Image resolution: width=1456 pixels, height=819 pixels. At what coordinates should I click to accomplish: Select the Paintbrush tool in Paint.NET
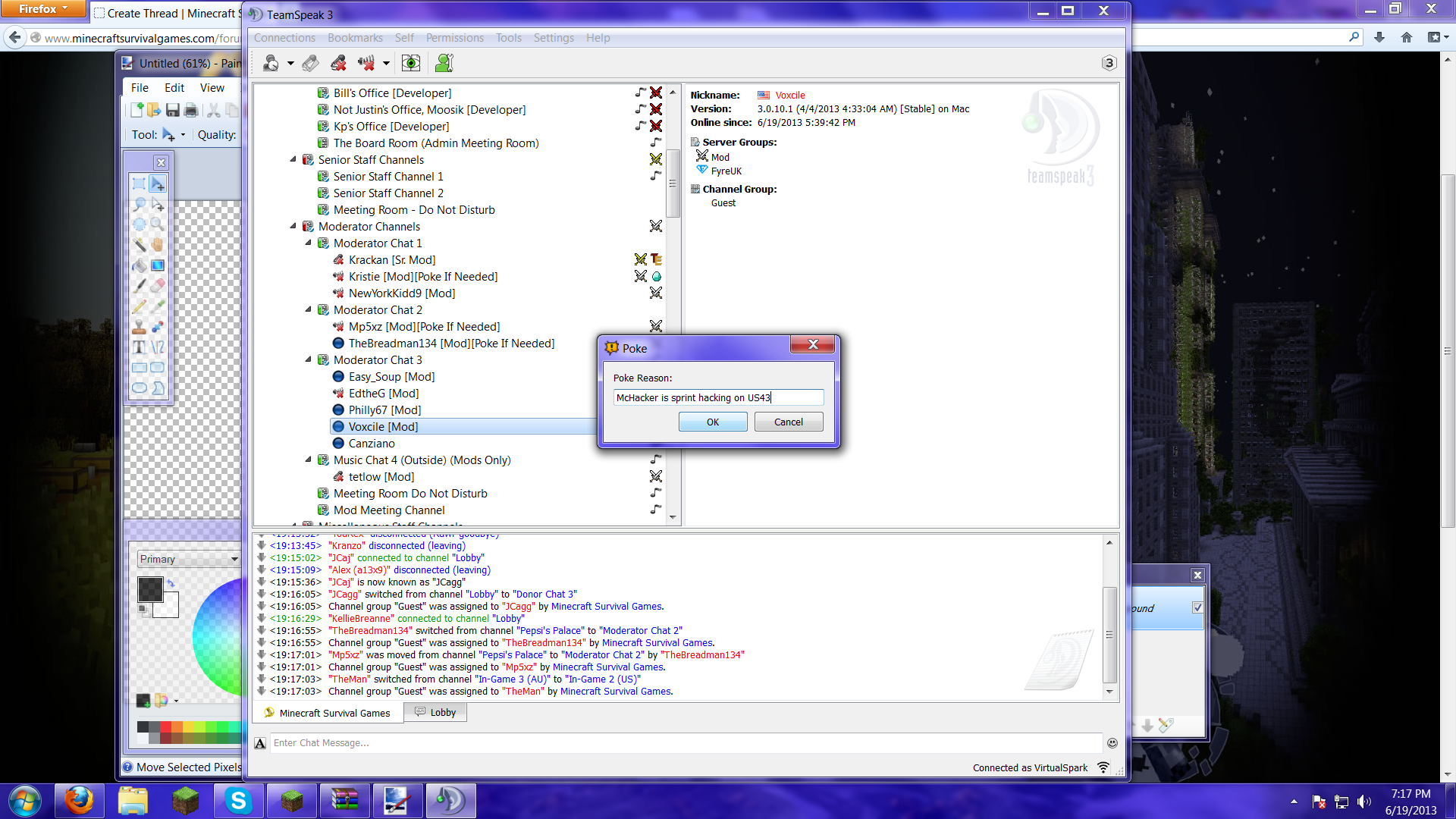click(x=140, y=286)
